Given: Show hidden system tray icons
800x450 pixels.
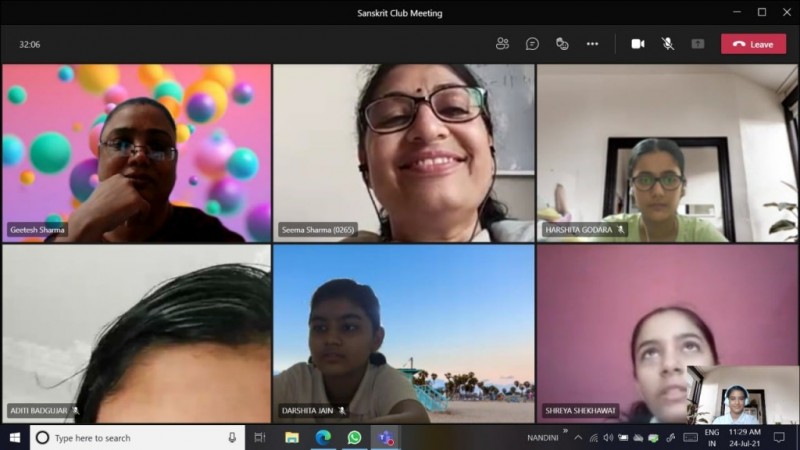Looking at the screenshot, I should pyautogui.click(x=578, y=438).
